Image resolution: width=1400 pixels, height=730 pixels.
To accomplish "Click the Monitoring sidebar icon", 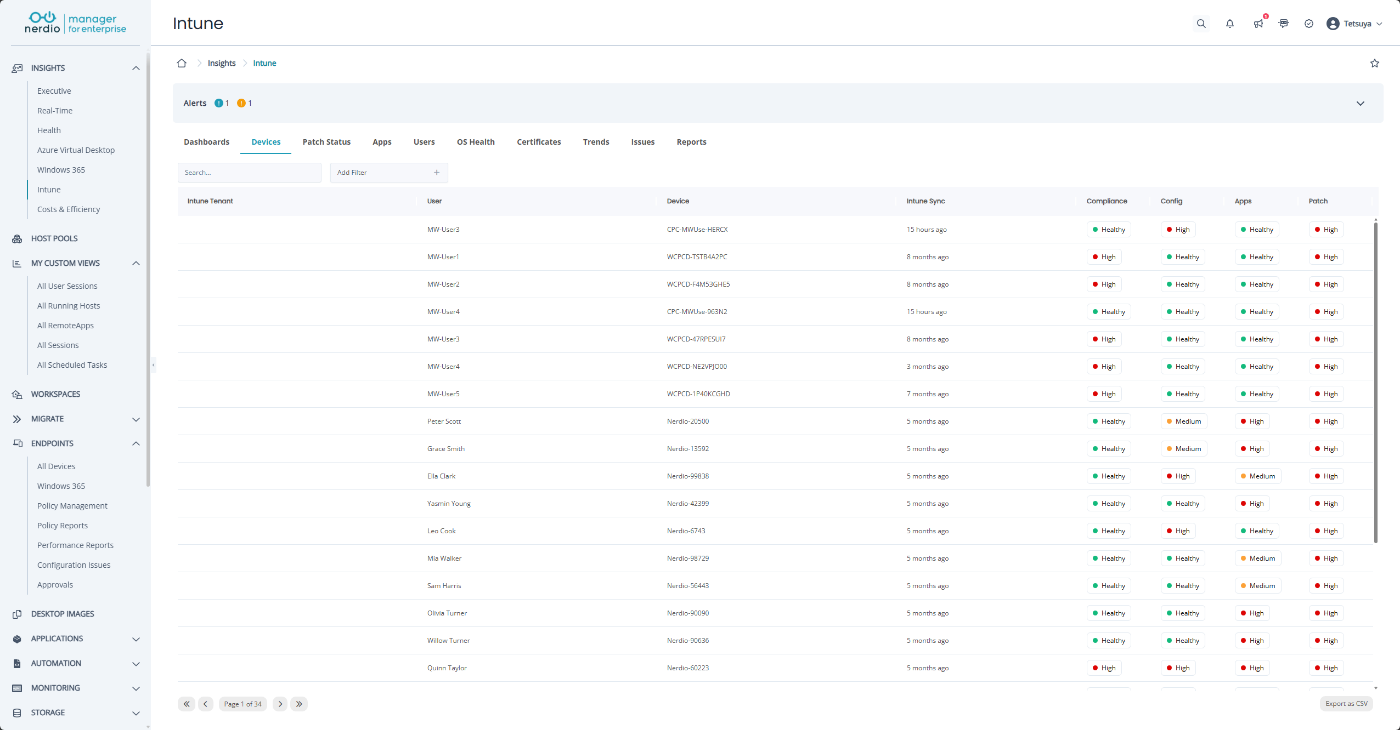I will (17, 688).
